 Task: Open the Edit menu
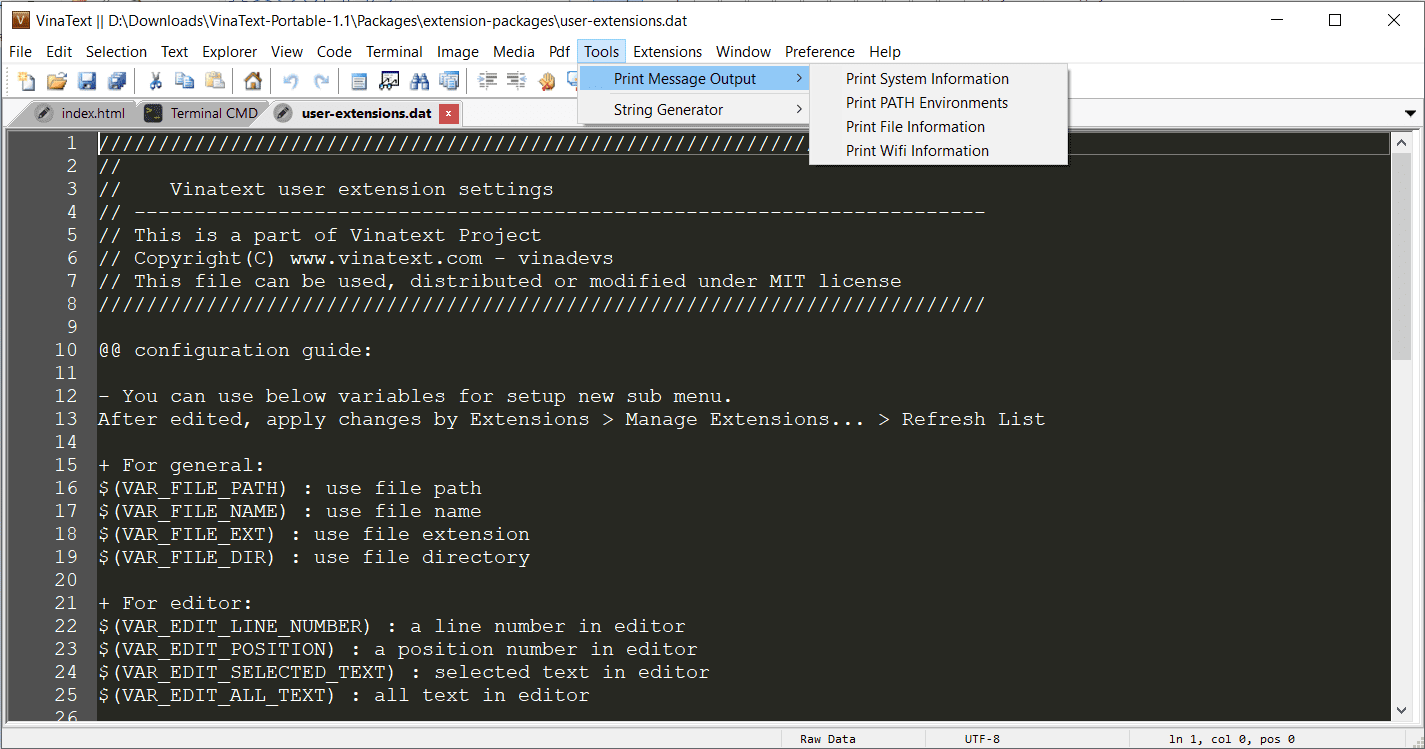pyautogui.click(x=59, y=52)
